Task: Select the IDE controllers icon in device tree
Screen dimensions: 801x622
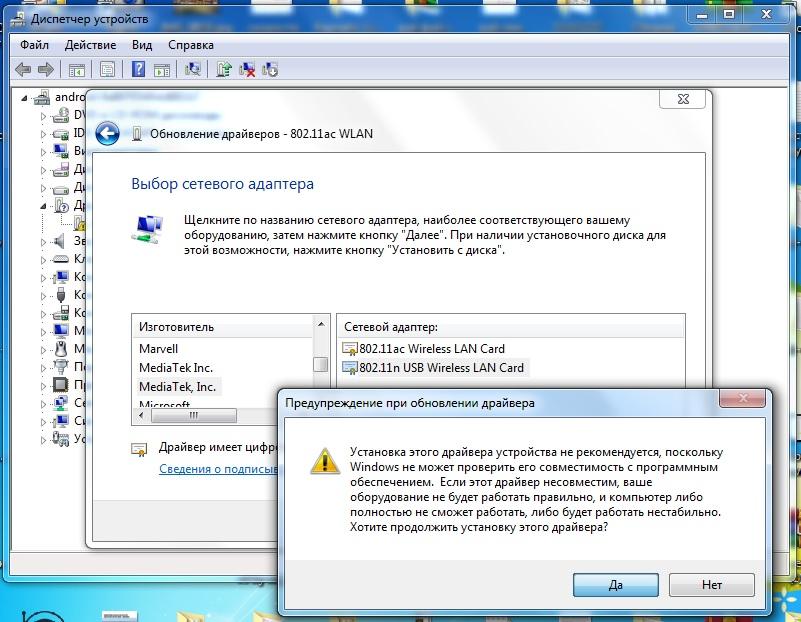Action: (x=61, y=134)
